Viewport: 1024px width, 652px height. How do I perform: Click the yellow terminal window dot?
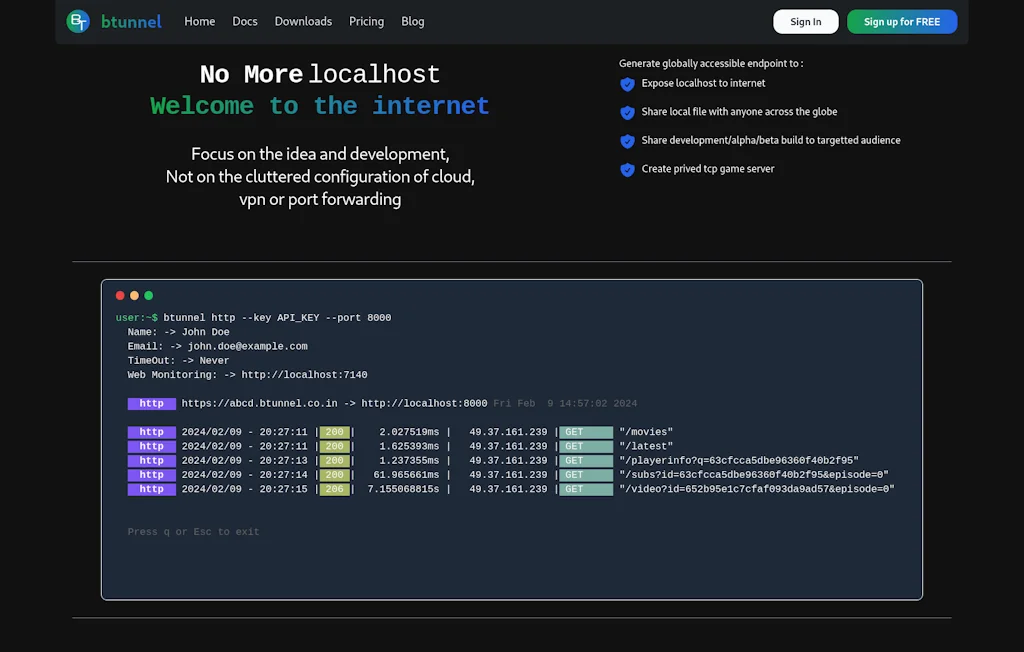134,296
